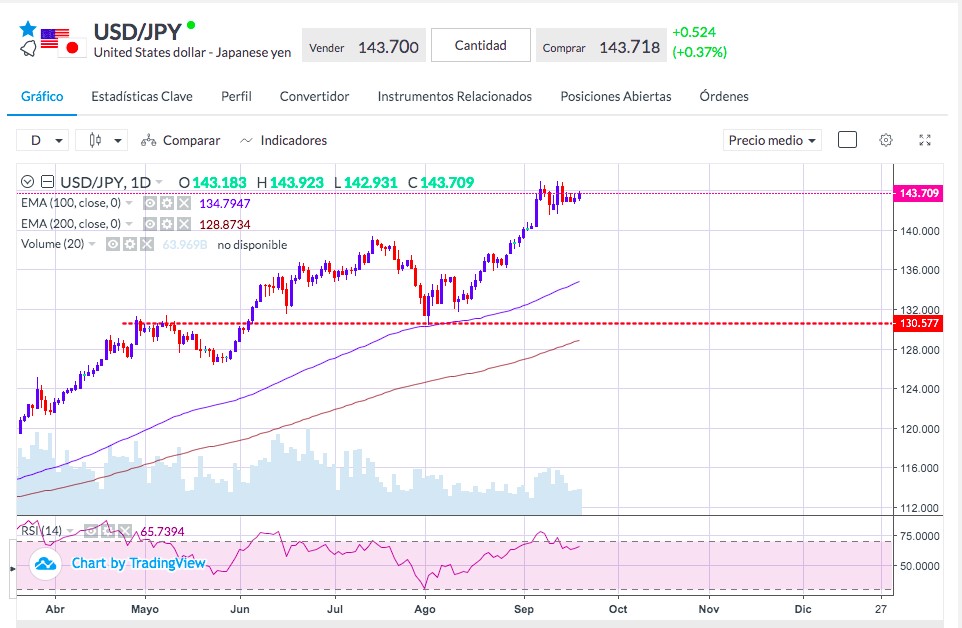962x628 pixels.
Task: Remove the EMA 200 indicator
Action: [x=183, y=224]
